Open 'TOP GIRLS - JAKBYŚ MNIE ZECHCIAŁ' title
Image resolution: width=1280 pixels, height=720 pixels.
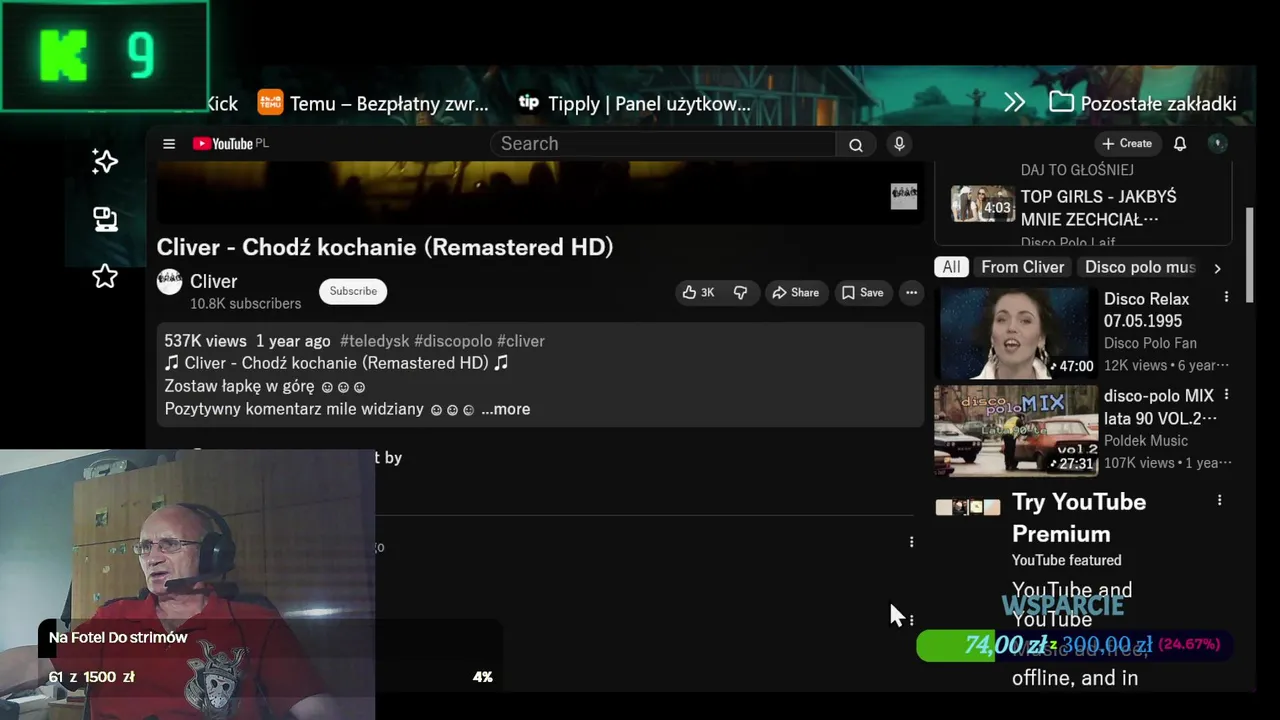(x=1099, y=208)
